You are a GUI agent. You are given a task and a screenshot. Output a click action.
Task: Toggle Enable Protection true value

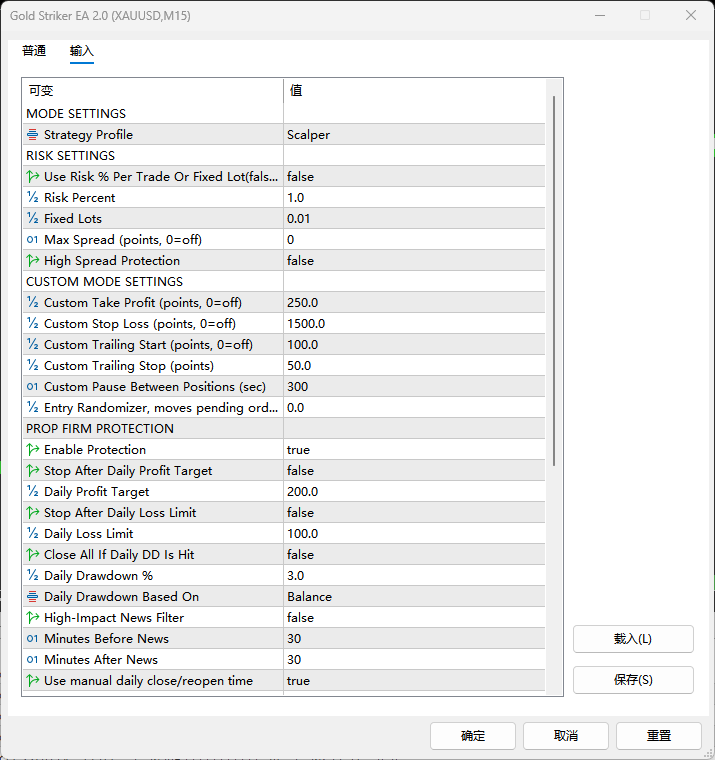(x=414, y=449)
